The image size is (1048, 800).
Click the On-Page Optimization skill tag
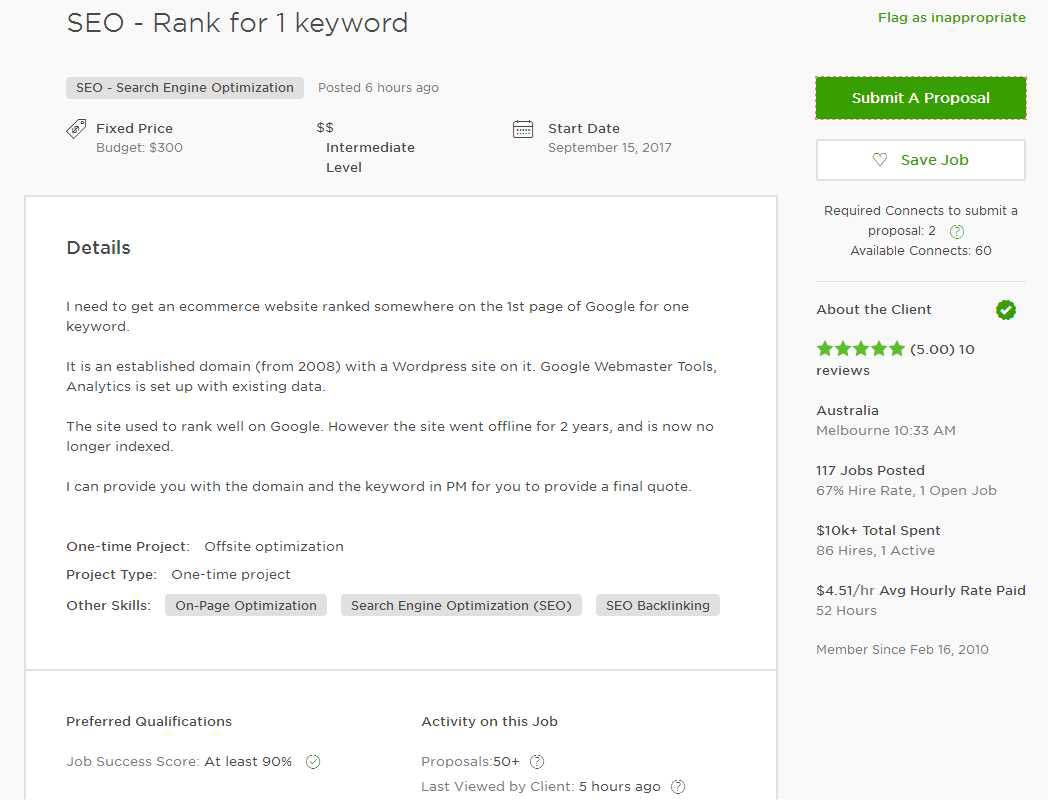(x=246, y=606)
